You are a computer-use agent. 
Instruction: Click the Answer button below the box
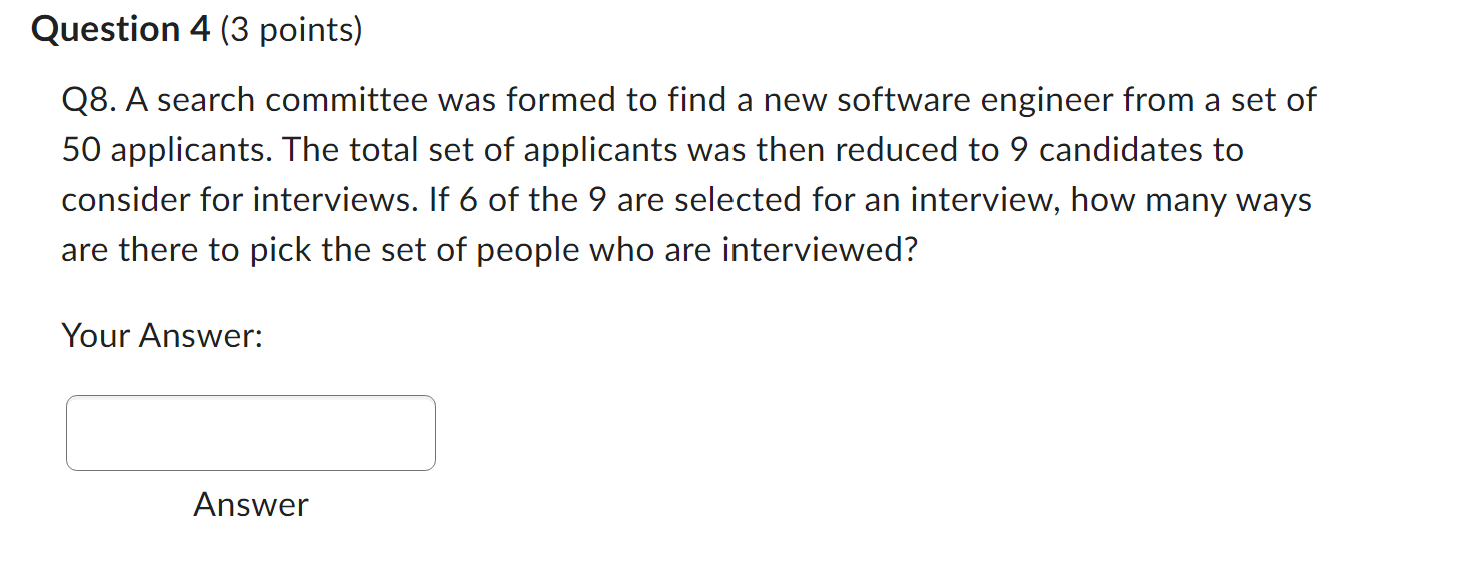pos(250,505)
